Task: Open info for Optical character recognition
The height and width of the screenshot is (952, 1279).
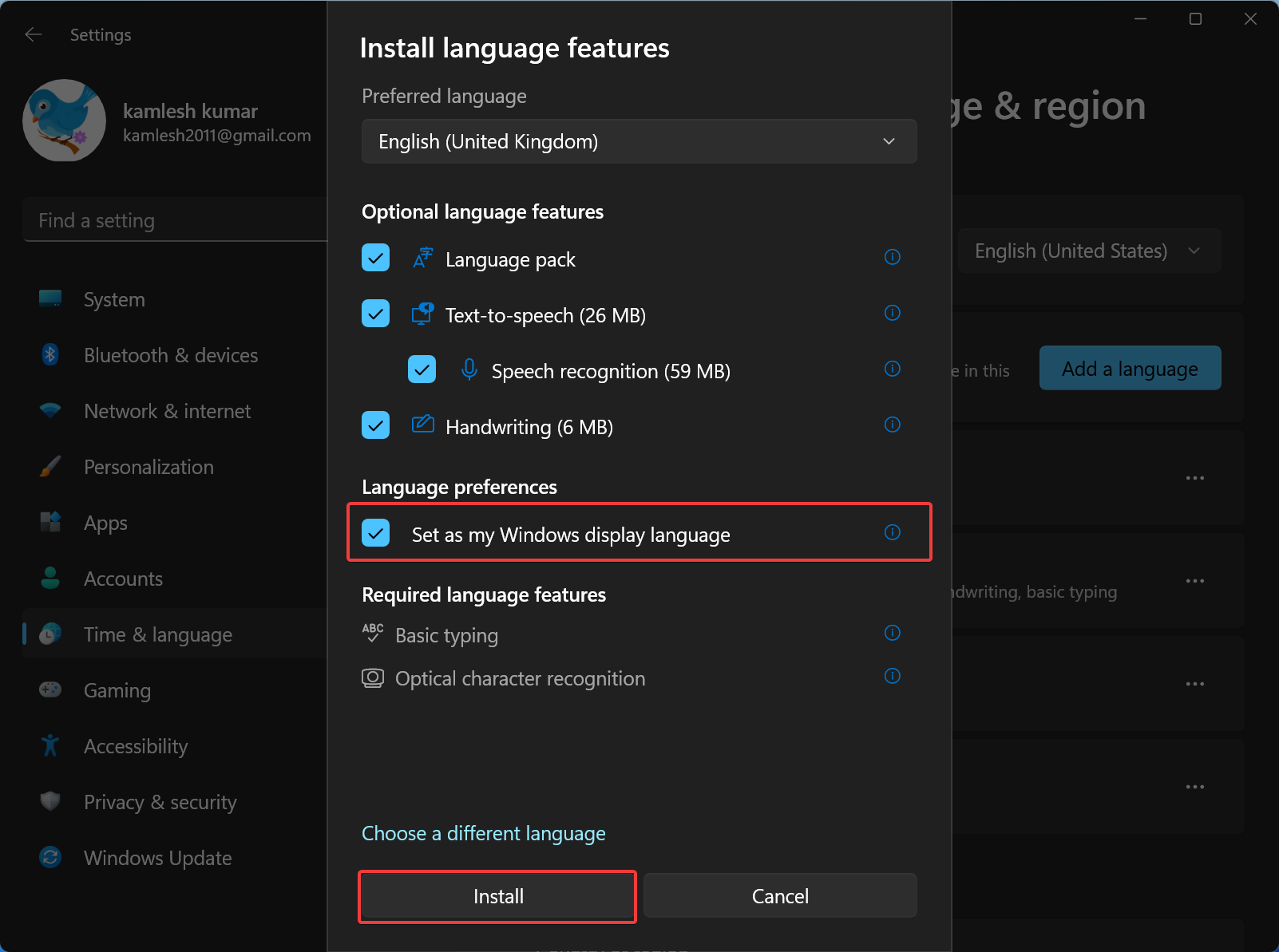Action: coord(893,676)
